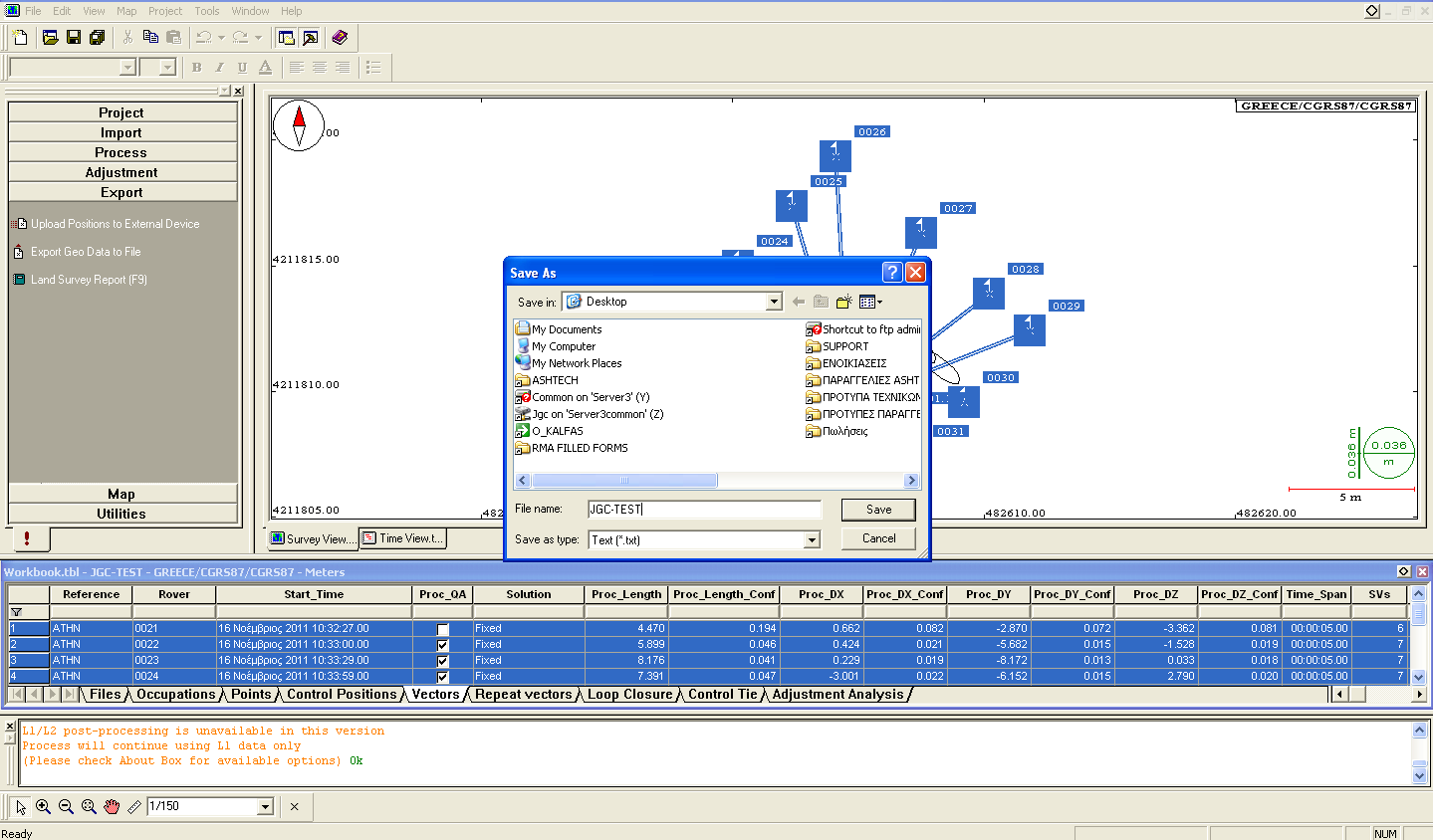Click the Save As horizontal scrollbar thumb
The width and height of the screenshot is (1433, 840).
[624, 481]
